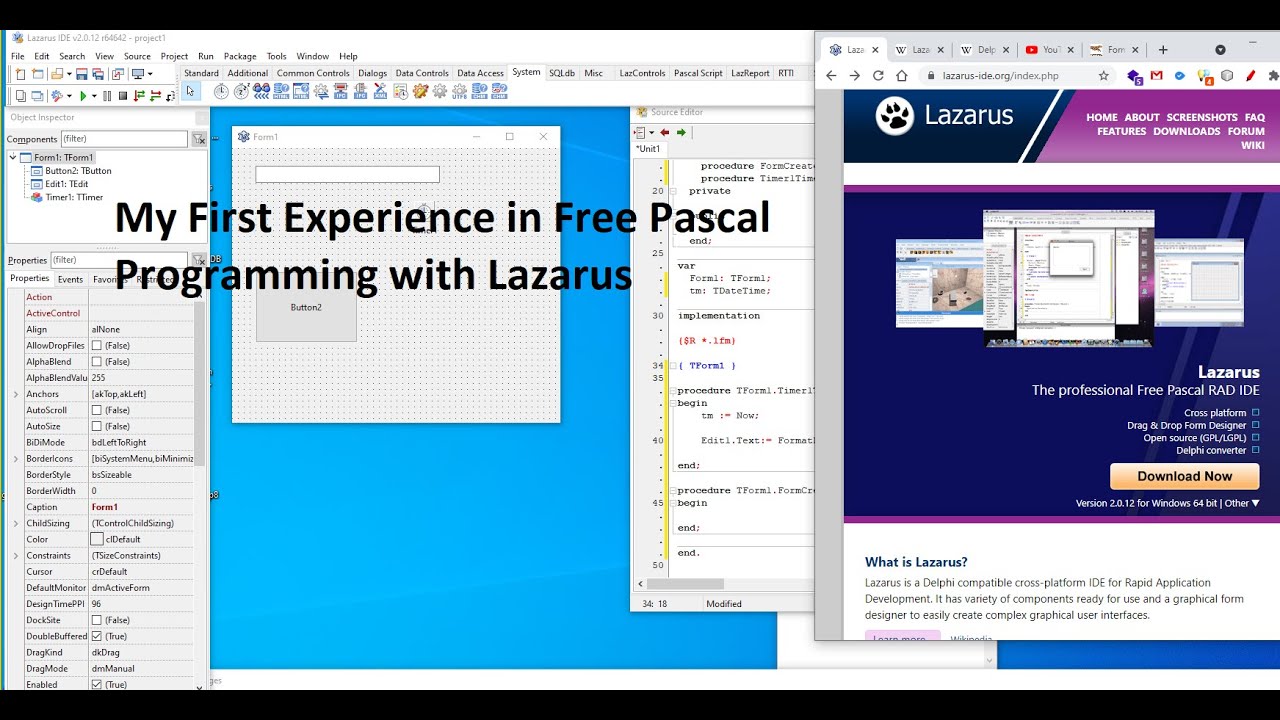Viewport: 1280px width, 720px height.
Task: Click the red back arrow in Source Editor
Action: (664, 132)
